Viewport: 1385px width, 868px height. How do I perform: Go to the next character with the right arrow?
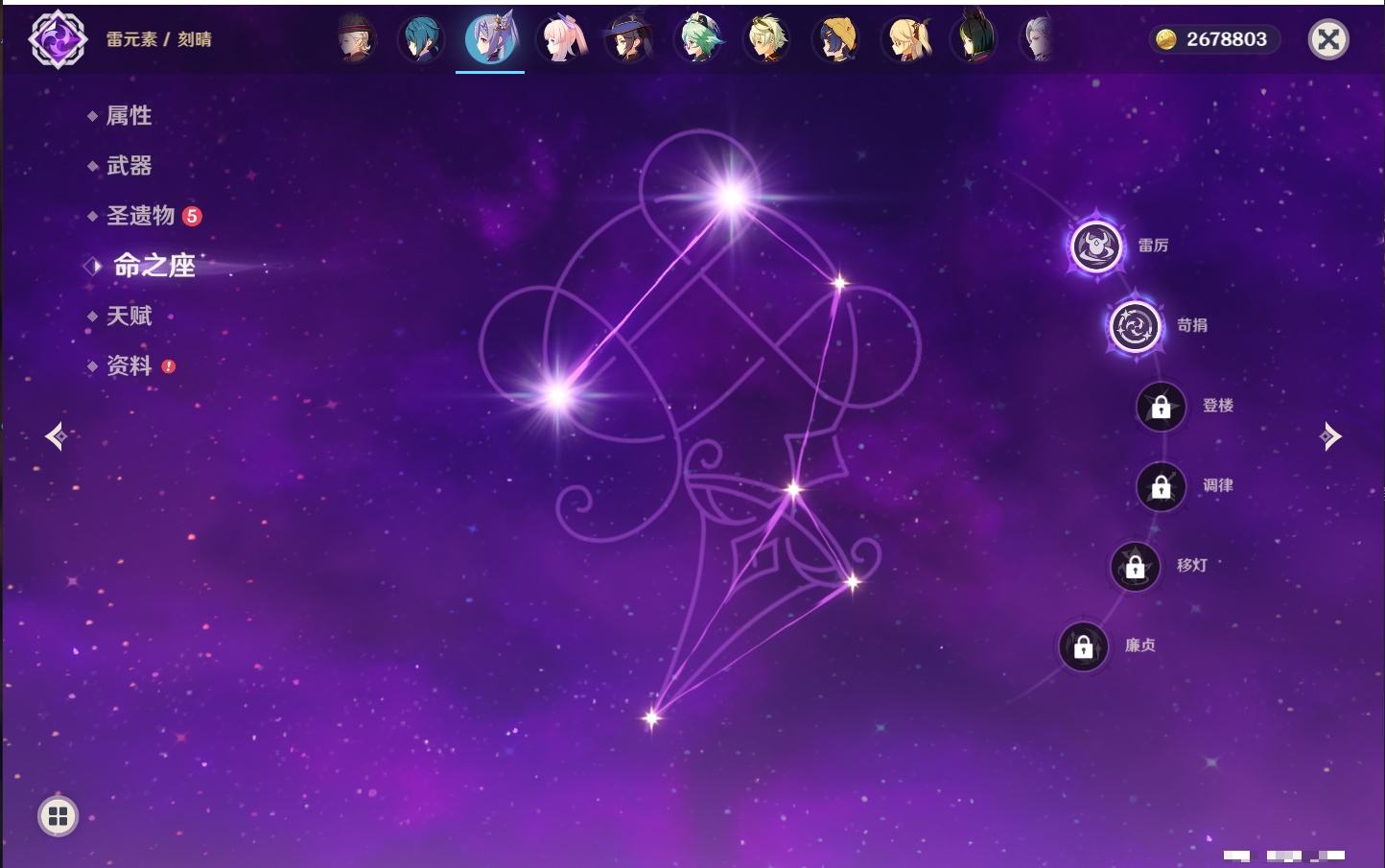coord(1330,436)
